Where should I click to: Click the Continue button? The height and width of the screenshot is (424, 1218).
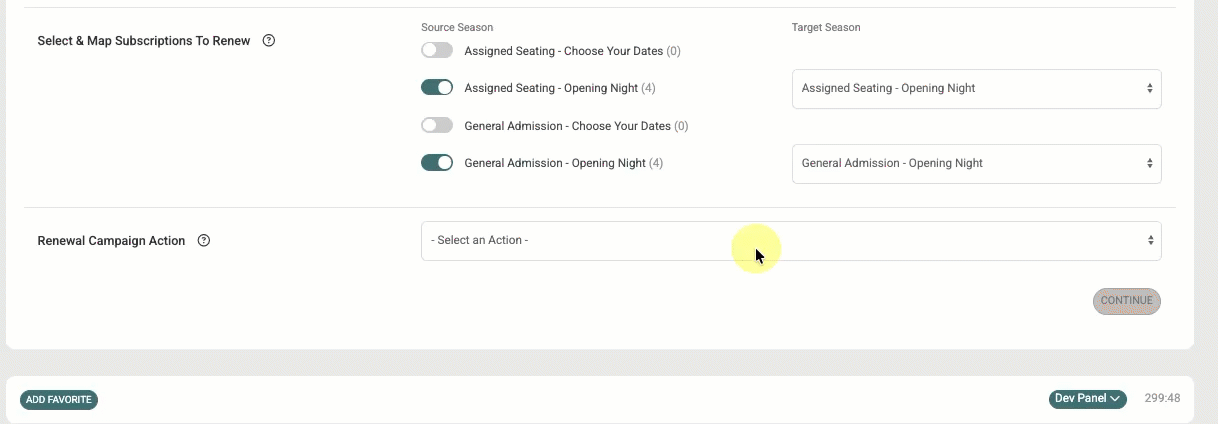pos(1127,301)
